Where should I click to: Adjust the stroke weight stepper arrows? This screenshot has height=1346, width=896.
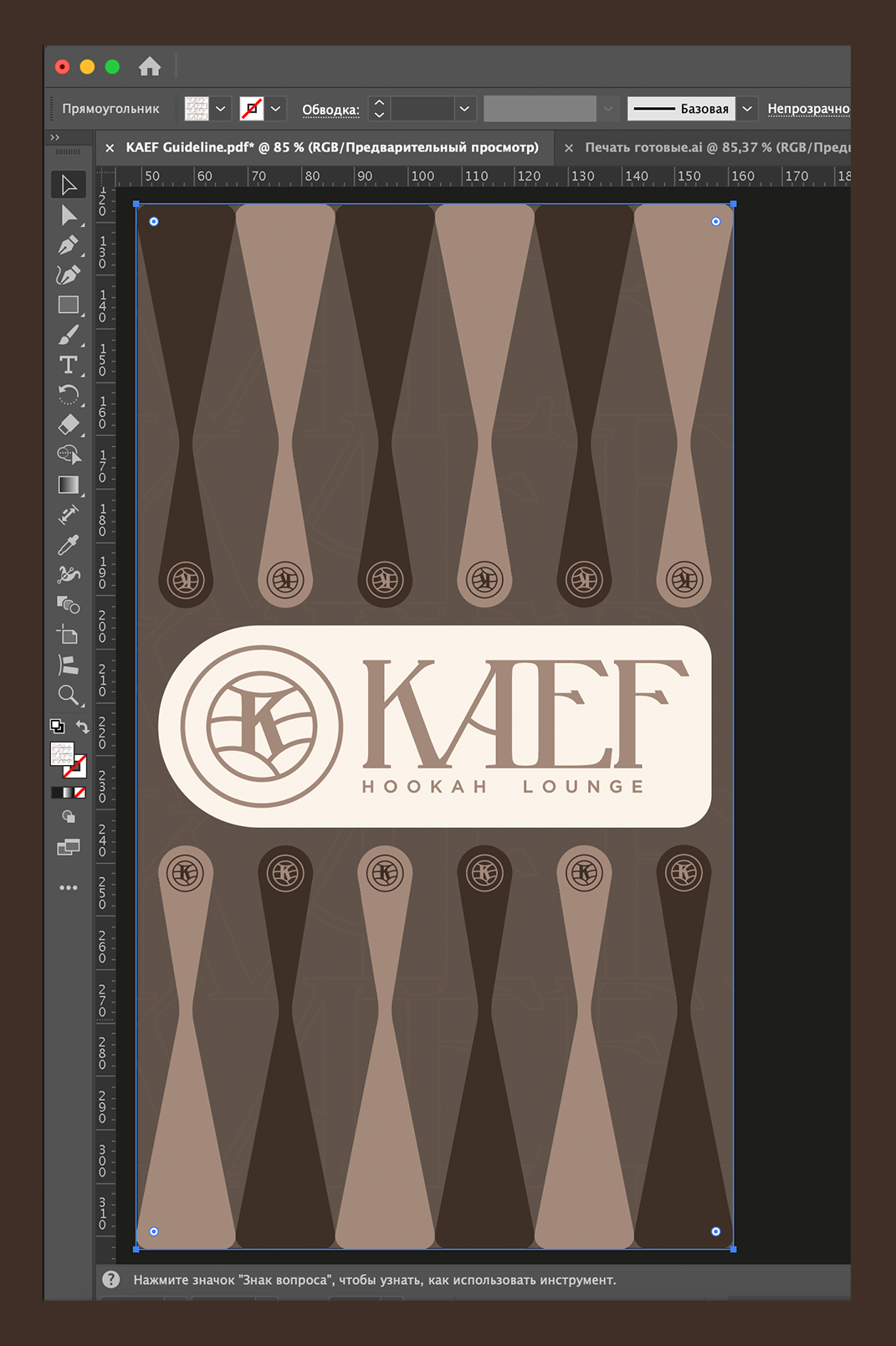(x=379, y=109)
